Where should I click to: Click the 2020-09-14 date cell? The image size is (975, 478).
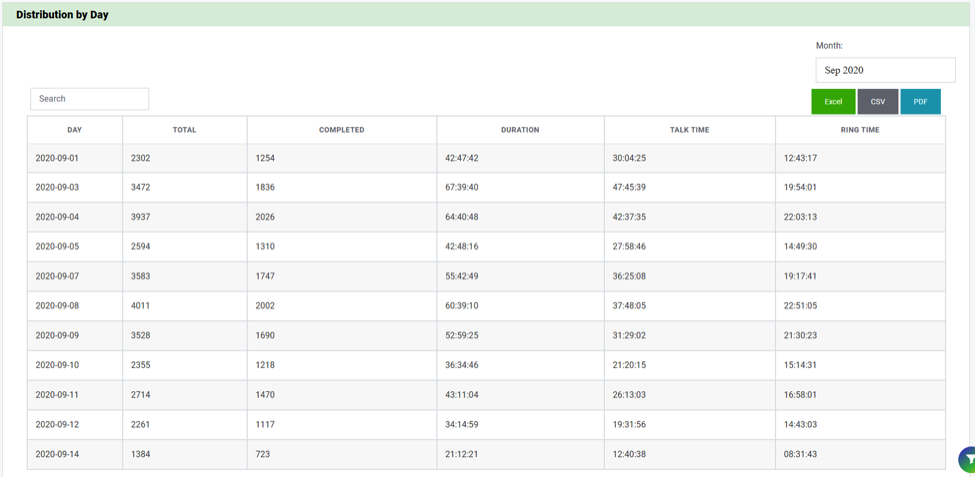pos(57,454)
